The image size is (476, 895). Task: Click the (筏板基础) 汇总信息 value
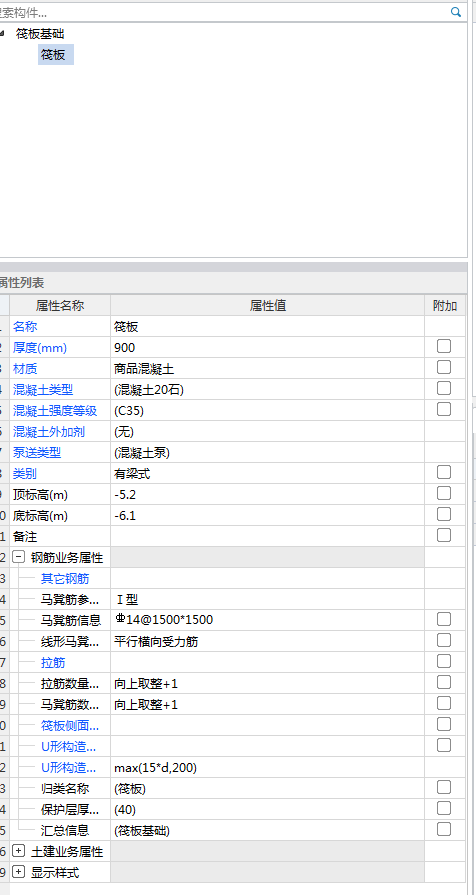tap(267, 831)
